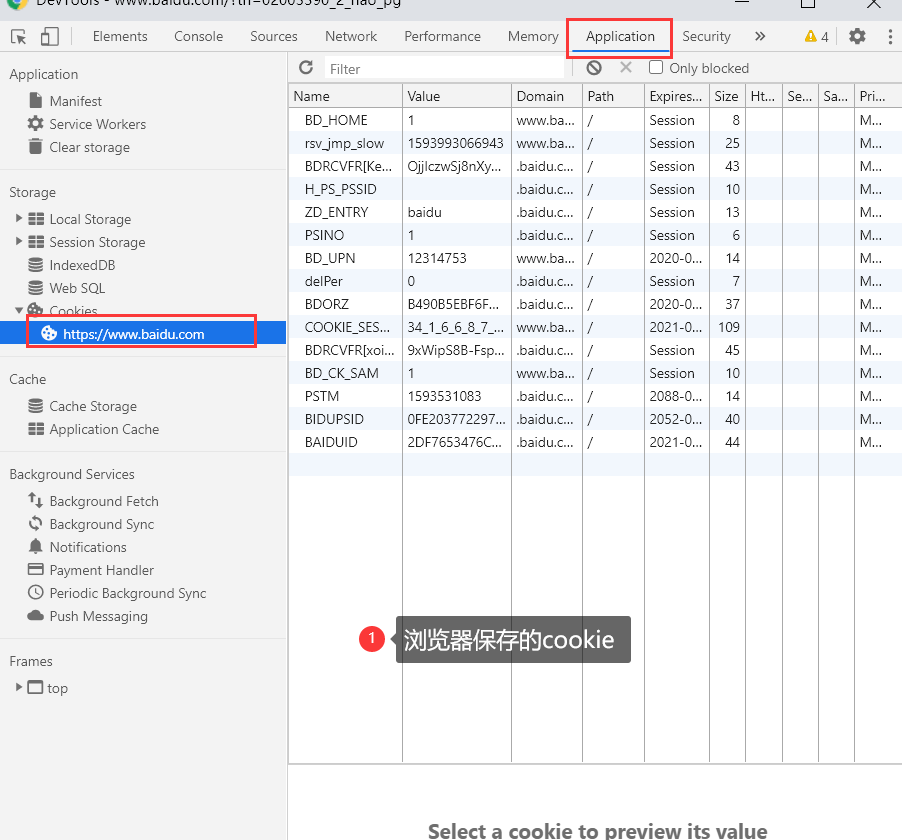902x840 pixels.
Task: Select the H_PS_PSSID cookie row
Action: (x=595, y=189)
